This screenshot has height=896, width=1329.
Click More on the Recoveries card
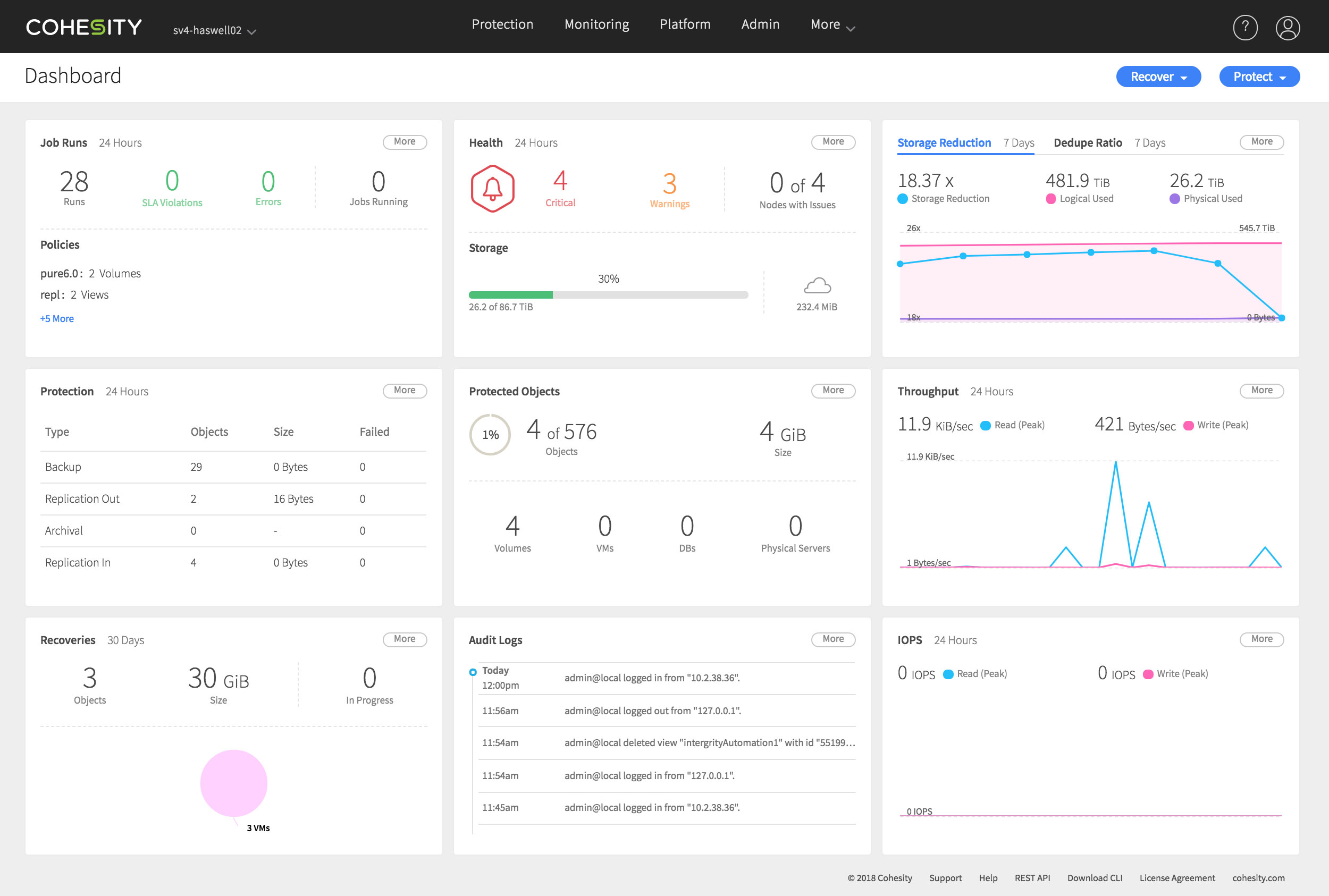coord(405,639)
